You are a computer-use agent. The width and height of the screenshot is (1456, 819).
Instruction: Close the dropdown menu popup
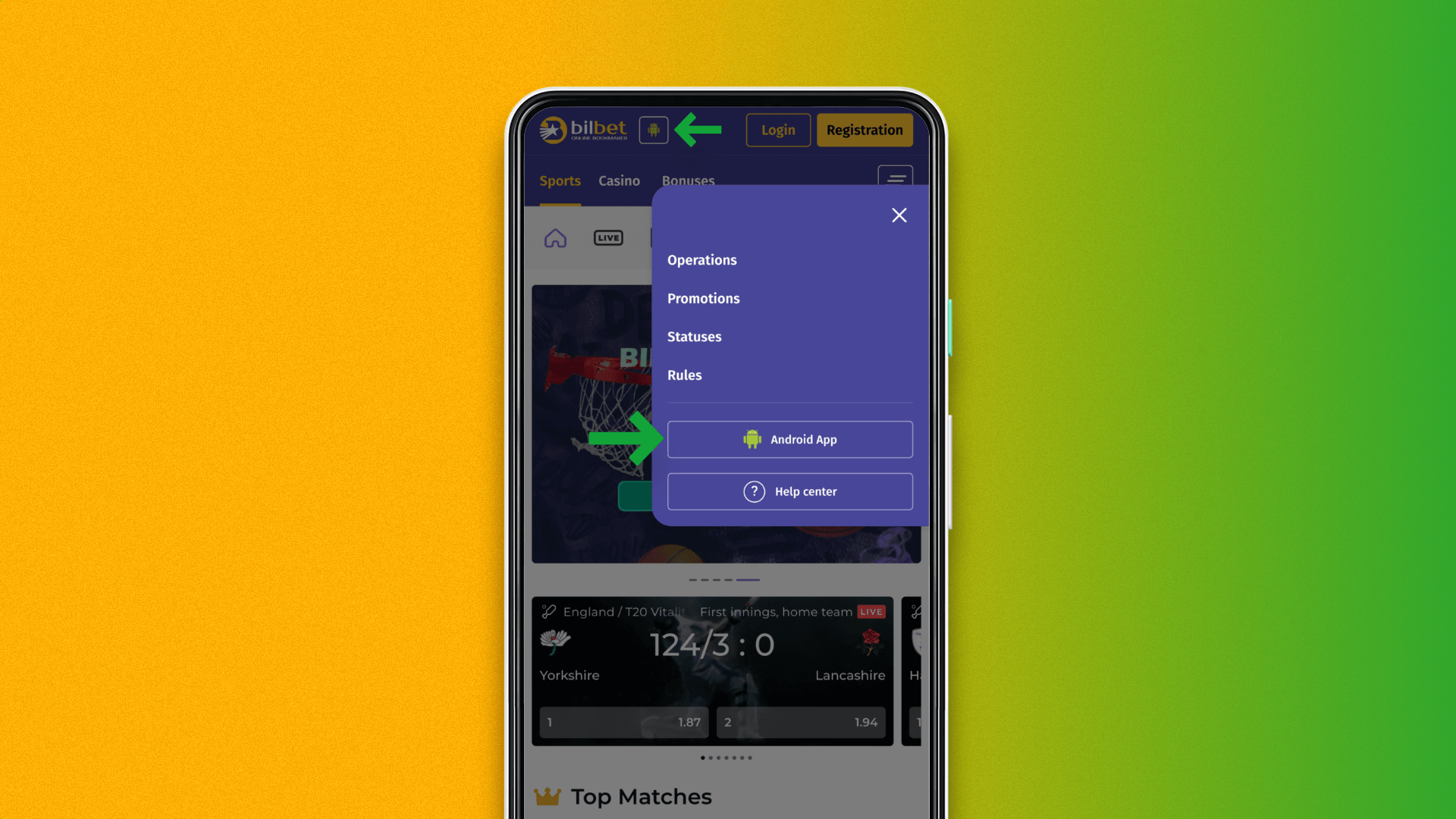898,215
